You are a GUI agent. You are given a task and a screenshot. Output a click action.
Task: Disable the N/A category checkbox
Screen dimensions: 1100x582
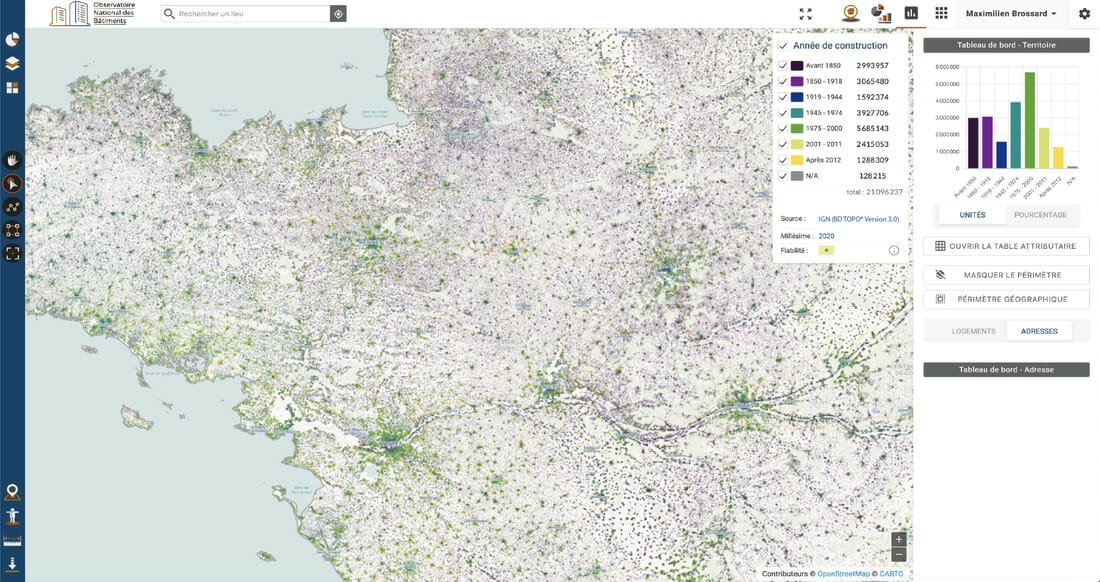click(x=783, y=176)
